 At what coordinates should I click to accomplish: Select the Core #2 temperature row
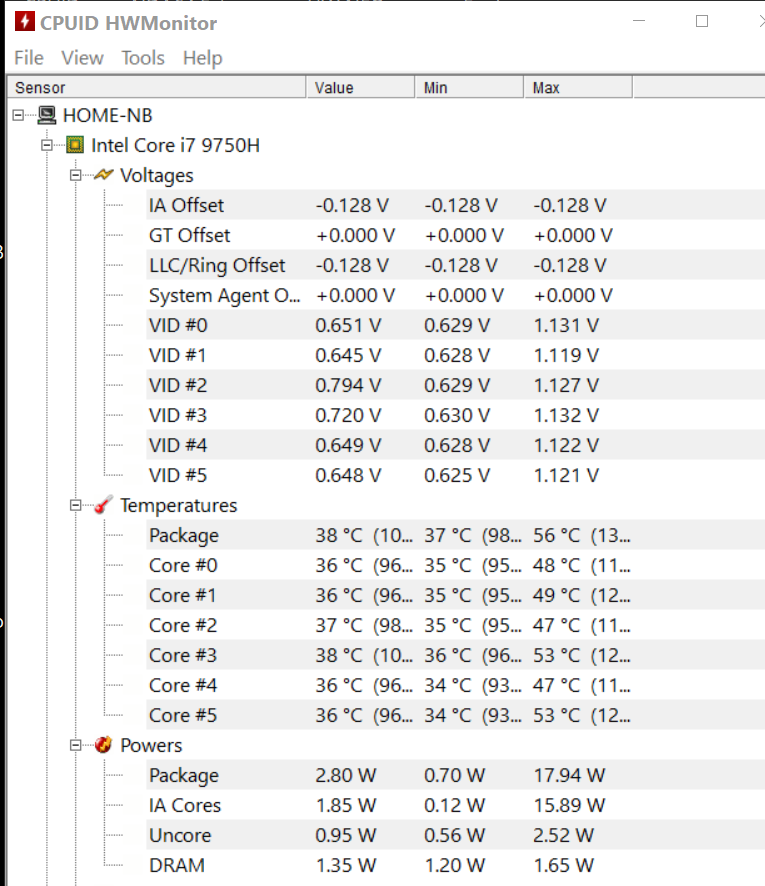[455, 625]
